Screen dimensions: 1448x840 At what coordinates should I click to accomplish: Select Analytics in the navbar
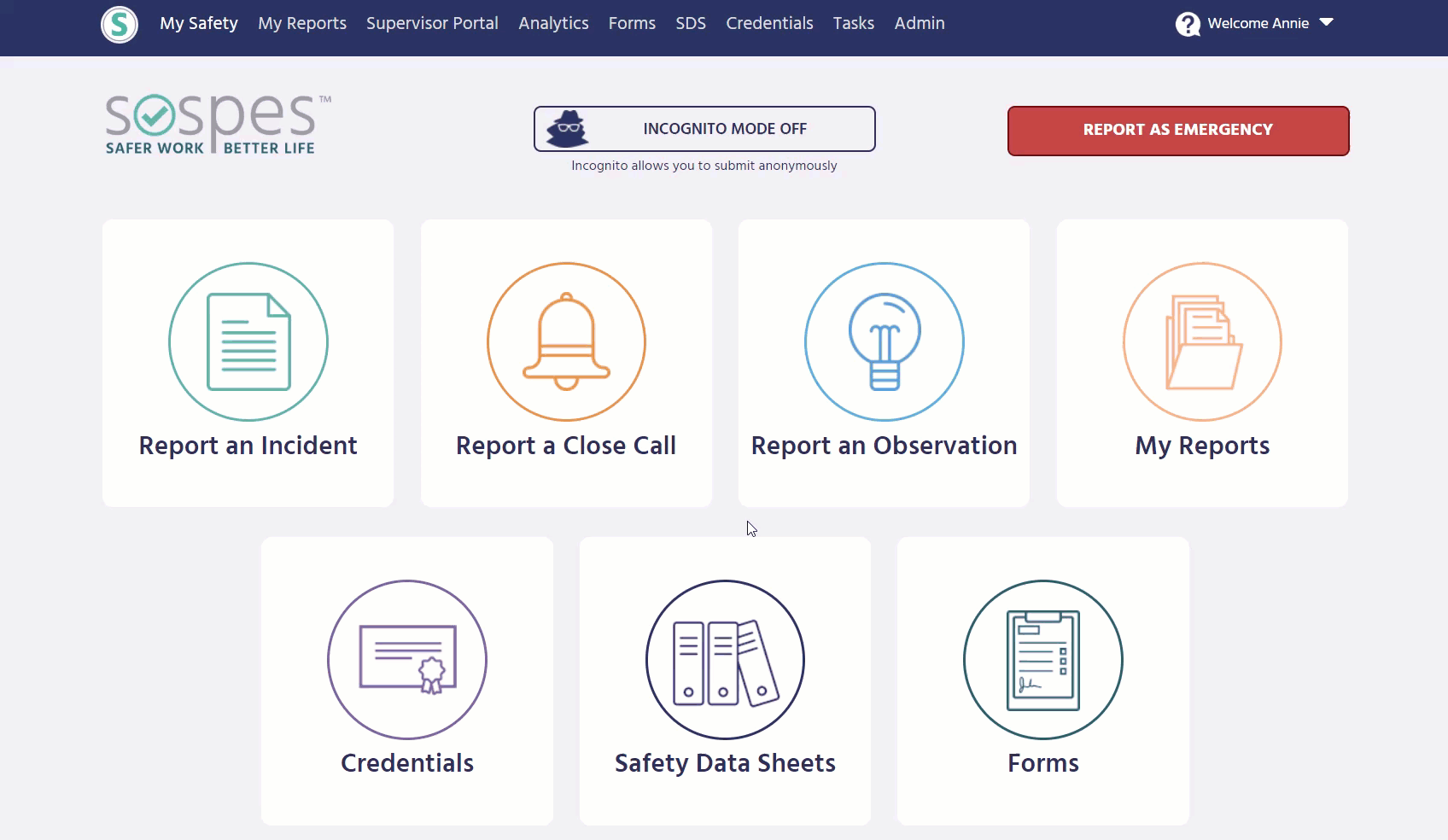pos(553,23)
